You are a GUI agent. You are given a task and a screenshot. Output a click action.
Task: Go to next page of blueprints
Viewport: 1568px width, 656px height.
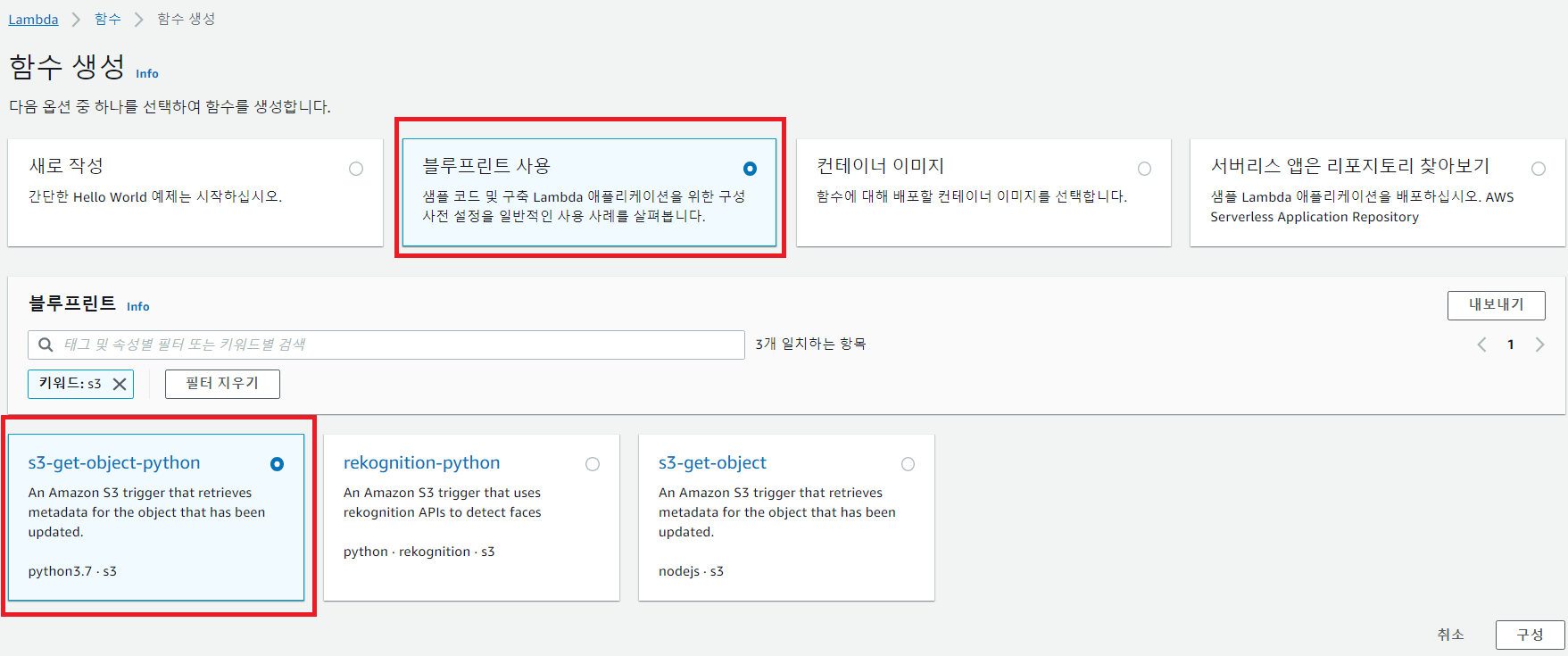1539,345
